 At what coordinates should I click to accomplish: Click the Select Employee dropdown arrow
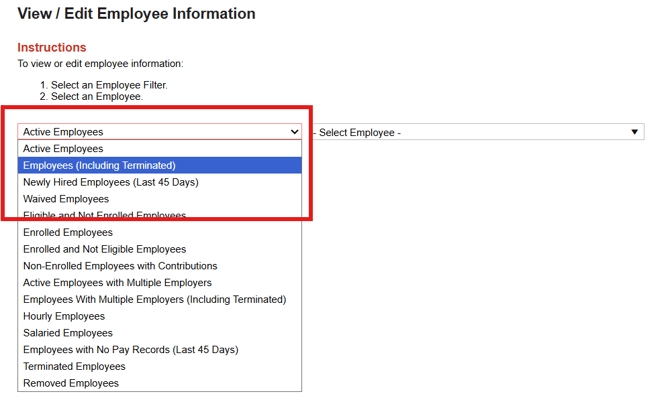pyautogui.click(x=635, y=132)
